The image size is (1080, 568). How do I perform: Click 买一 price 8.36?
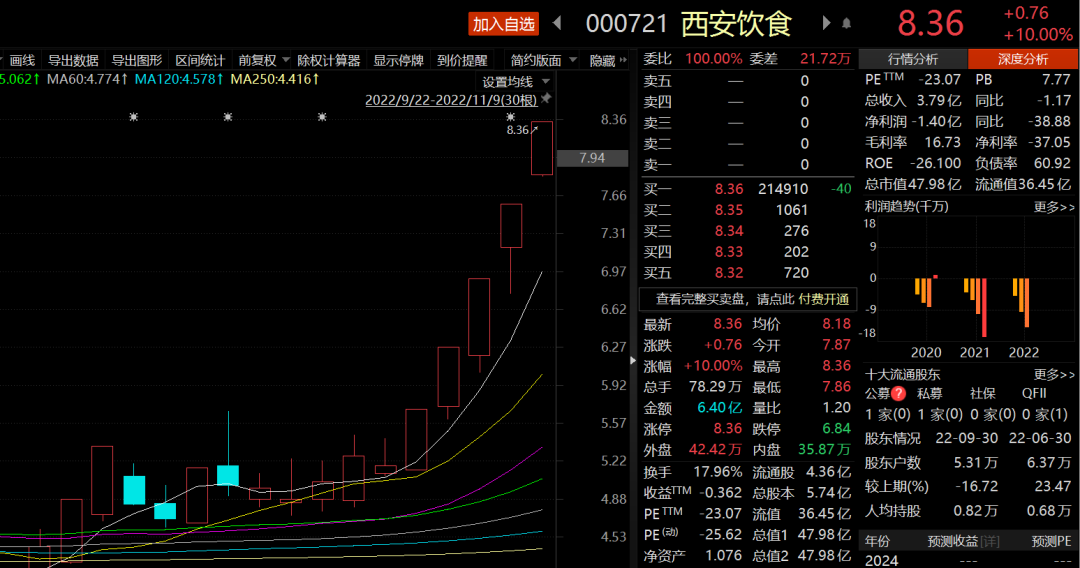(729, 189)
